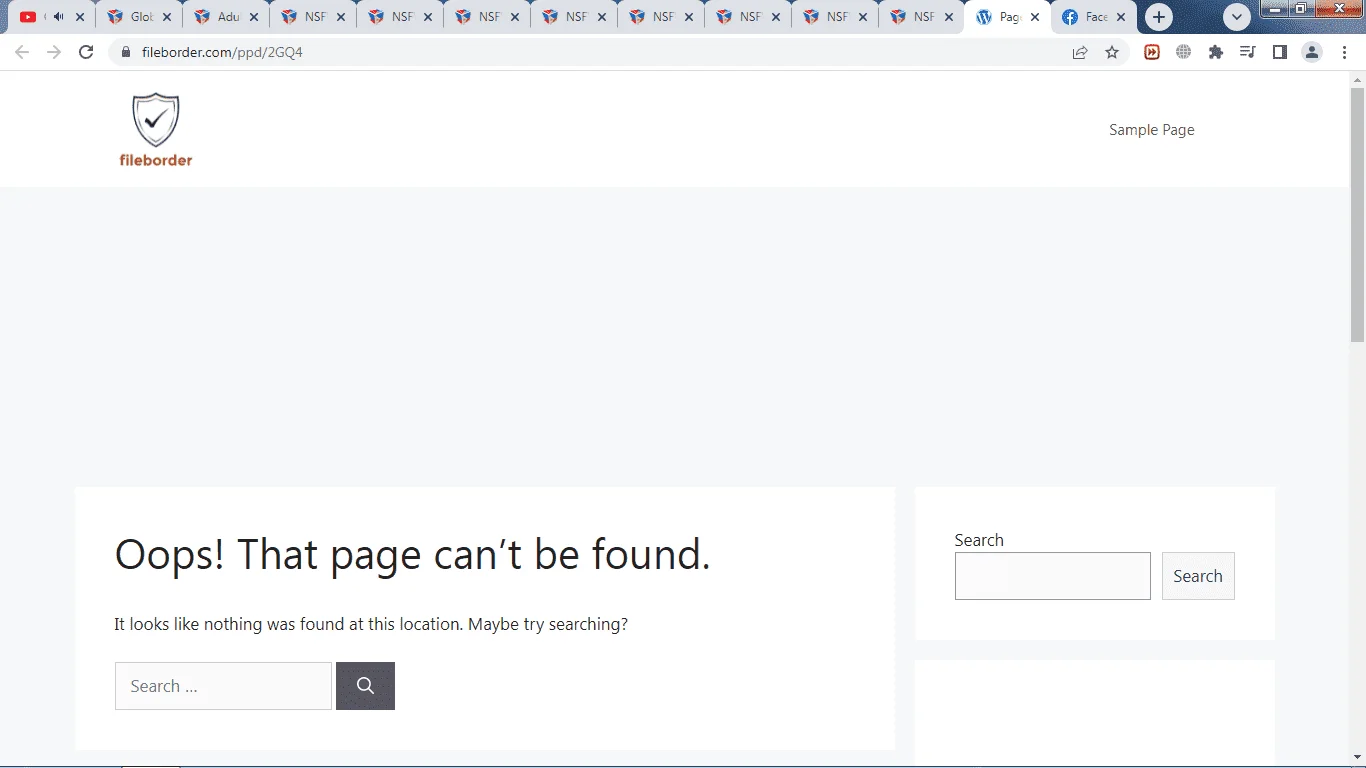The image size is (1366, 768).
Task: Click the page vertical scrollbar thumb
Action: tap(1357, 215)
